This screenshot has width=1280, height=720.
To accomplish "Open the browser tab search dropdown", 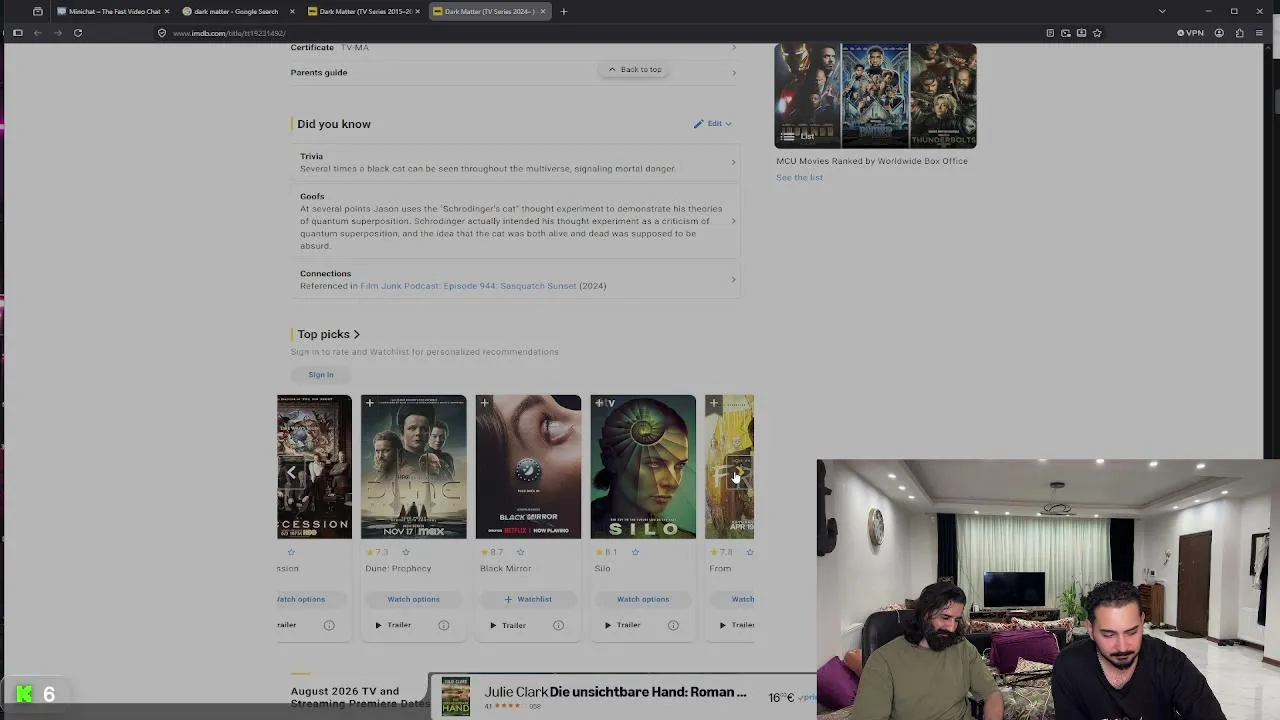I will coord(1162,11).
